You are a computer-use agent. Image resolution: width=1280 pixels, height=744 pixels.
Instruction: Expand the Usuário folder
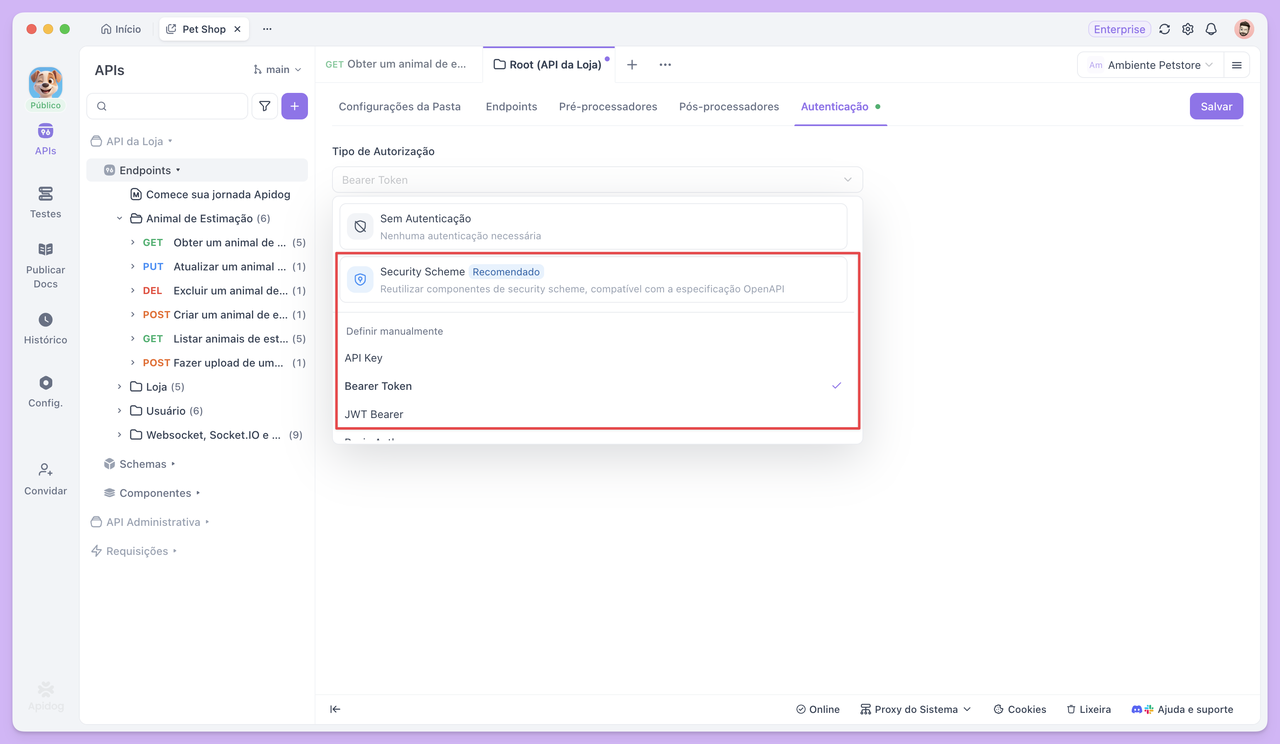pos(119,411)
